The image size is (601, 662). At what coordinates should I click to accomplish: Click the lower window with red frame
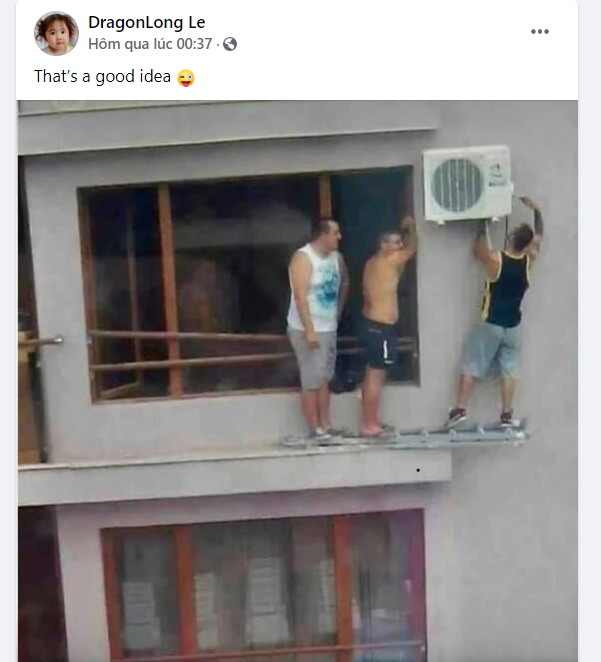[263, 586]
